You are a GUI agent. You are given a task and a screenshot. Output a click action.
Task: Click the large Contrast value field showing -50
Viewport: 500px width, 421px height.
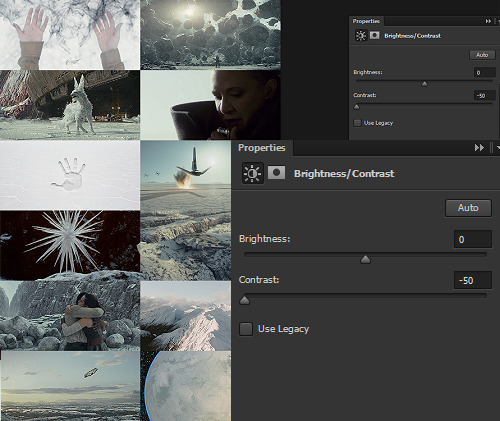pos(473,280)
